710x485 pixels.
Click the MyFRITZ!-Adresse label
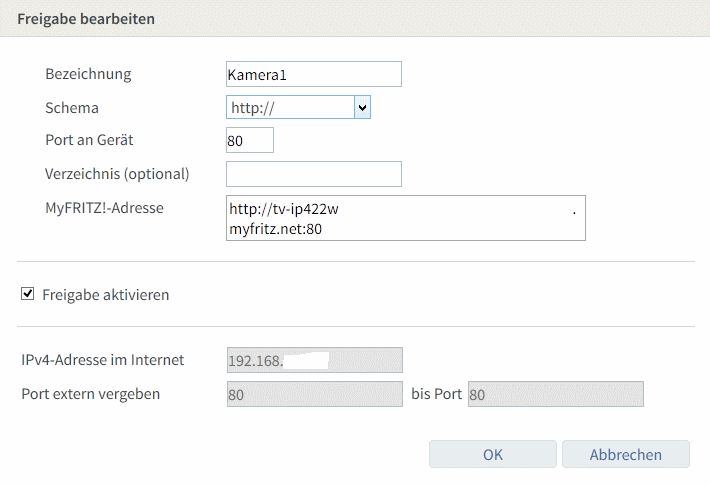pyautogui.click(x=104, y=207)
